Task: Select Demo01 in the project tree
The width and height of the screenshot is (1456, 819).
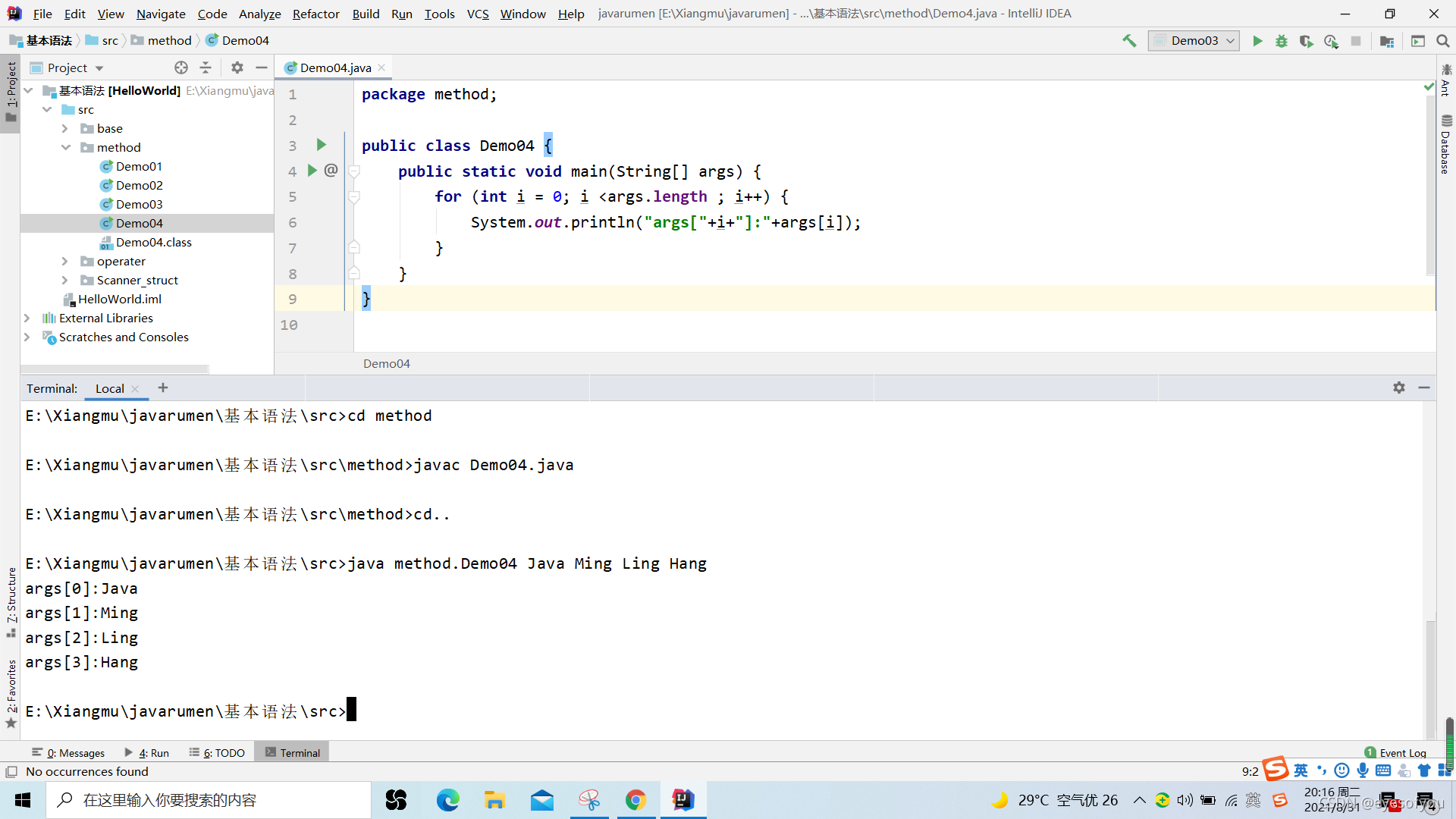Action: click(139, 166)
